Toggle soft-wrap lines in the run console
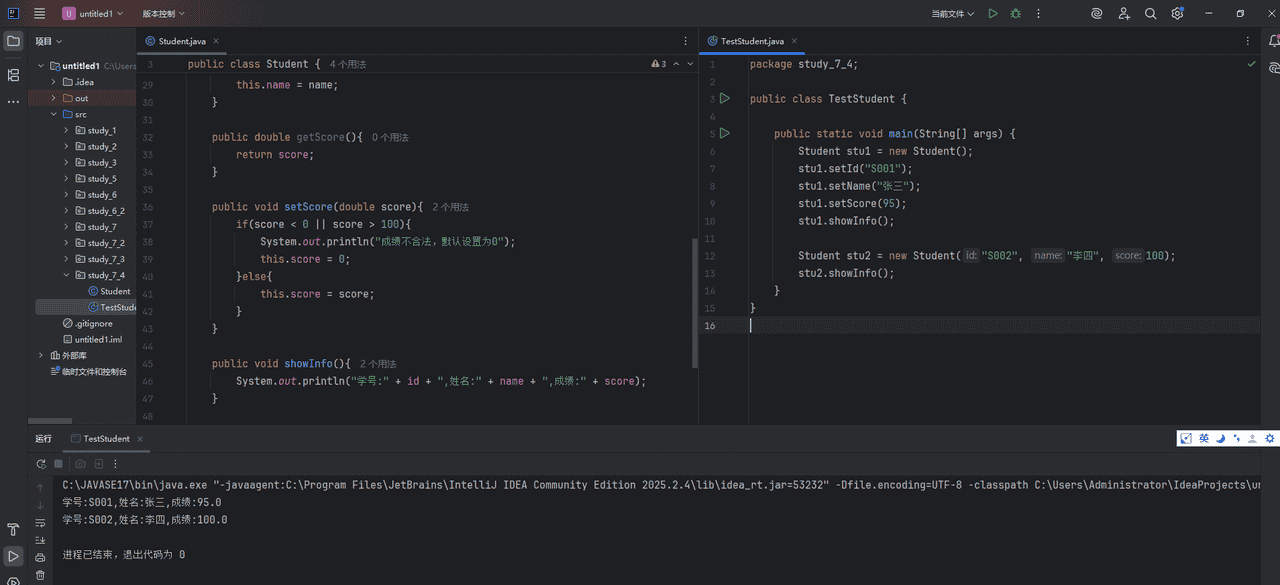This screenshot has height=585, width=1280. (40, 523)
